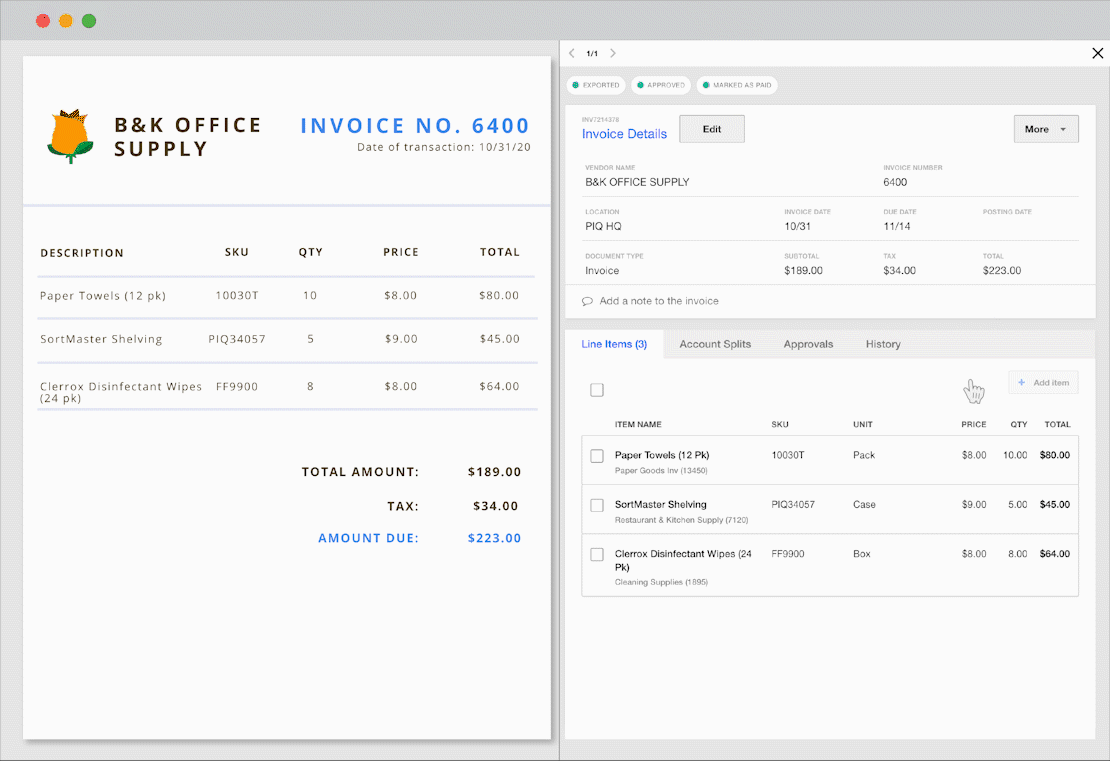Check the Paper Towels line item checkbox

[597, 456]
